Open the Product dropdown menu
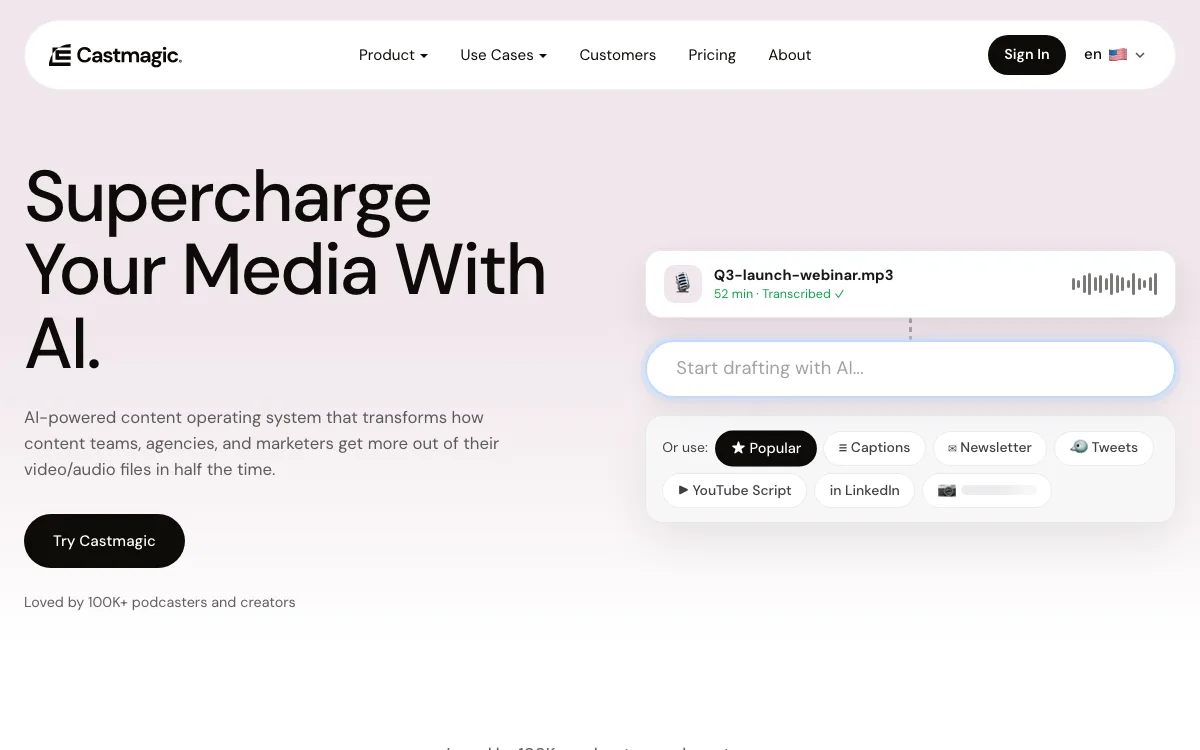The width and height of the screenshot is (1200, 750). coord(393,55)
